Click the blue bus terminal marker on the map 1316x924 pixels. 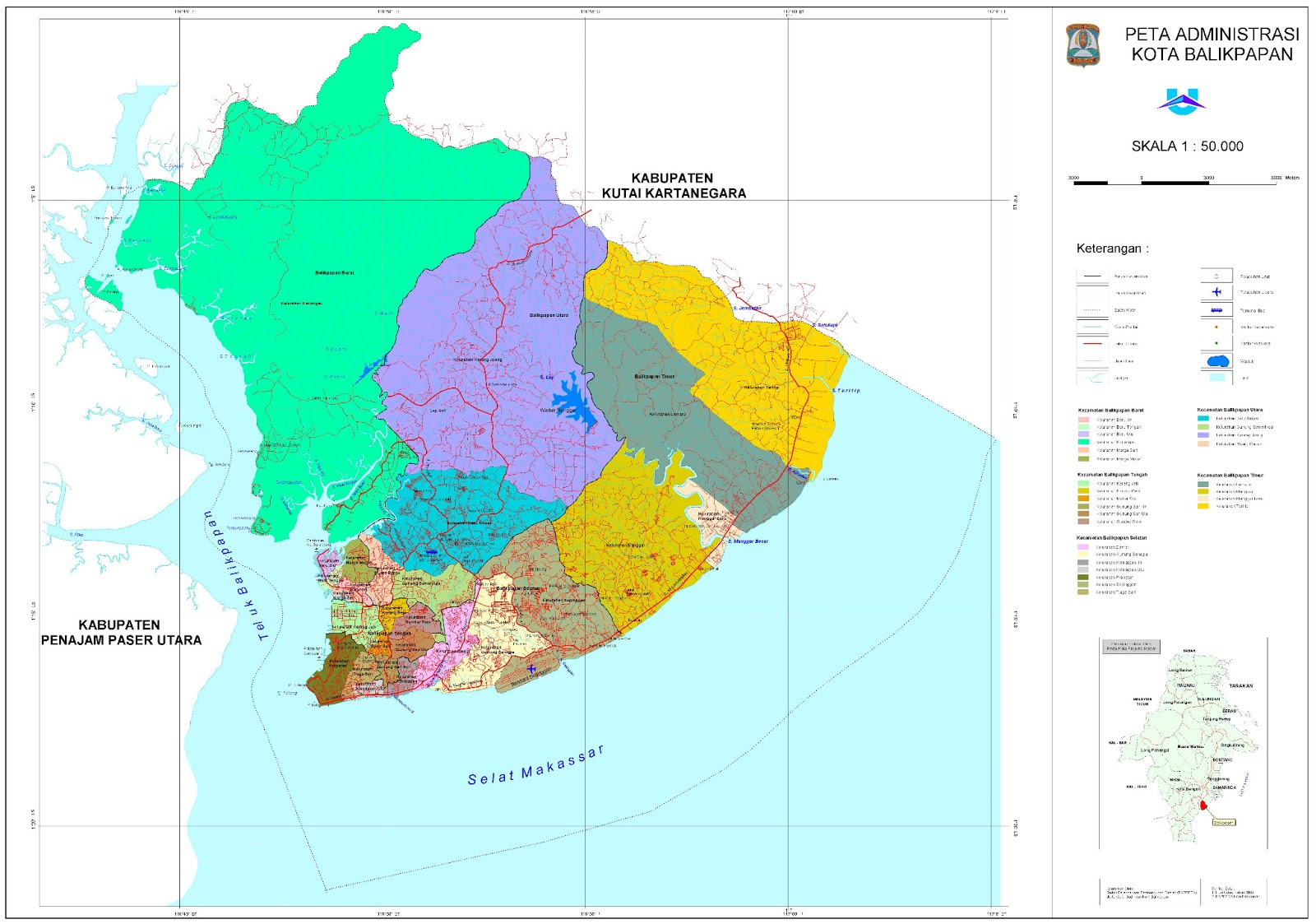[x=432, y=552]
